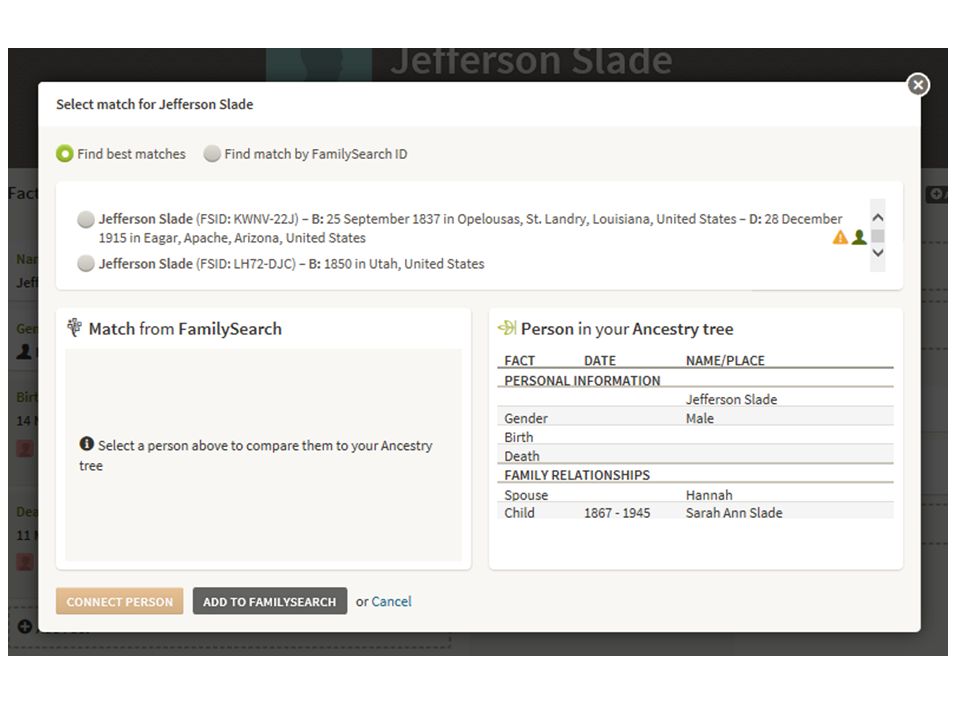Viewport: 960px width, 720px height.
Task: Click the Sarah Ann Slade child entry
Action: pos(734,512)
